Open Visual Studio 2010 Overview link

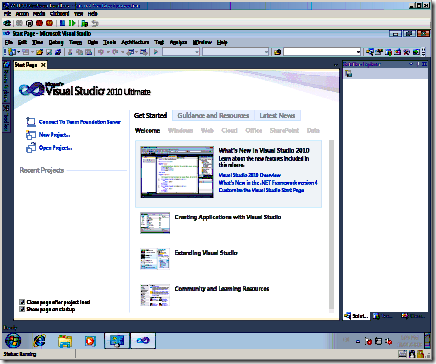pyautogui.click(x=250, y=175)
